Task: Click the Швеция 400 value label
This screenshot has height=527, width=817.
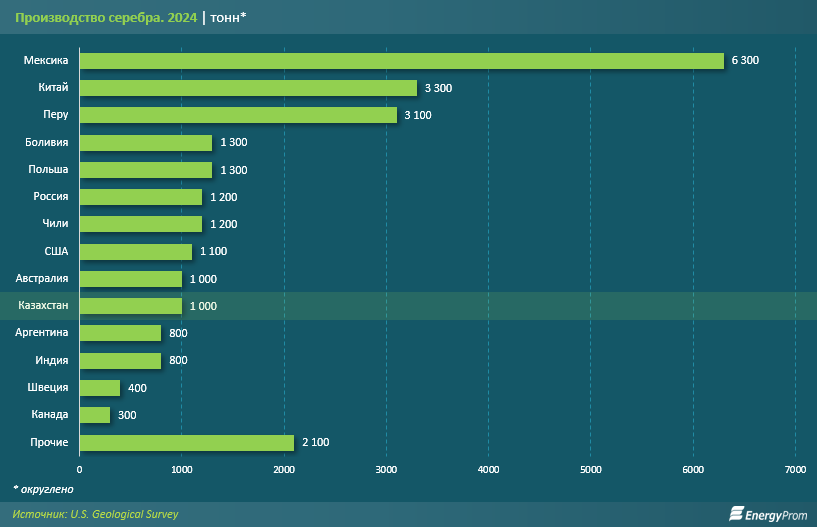Action: pyautogui.click(x=137, y=388)
